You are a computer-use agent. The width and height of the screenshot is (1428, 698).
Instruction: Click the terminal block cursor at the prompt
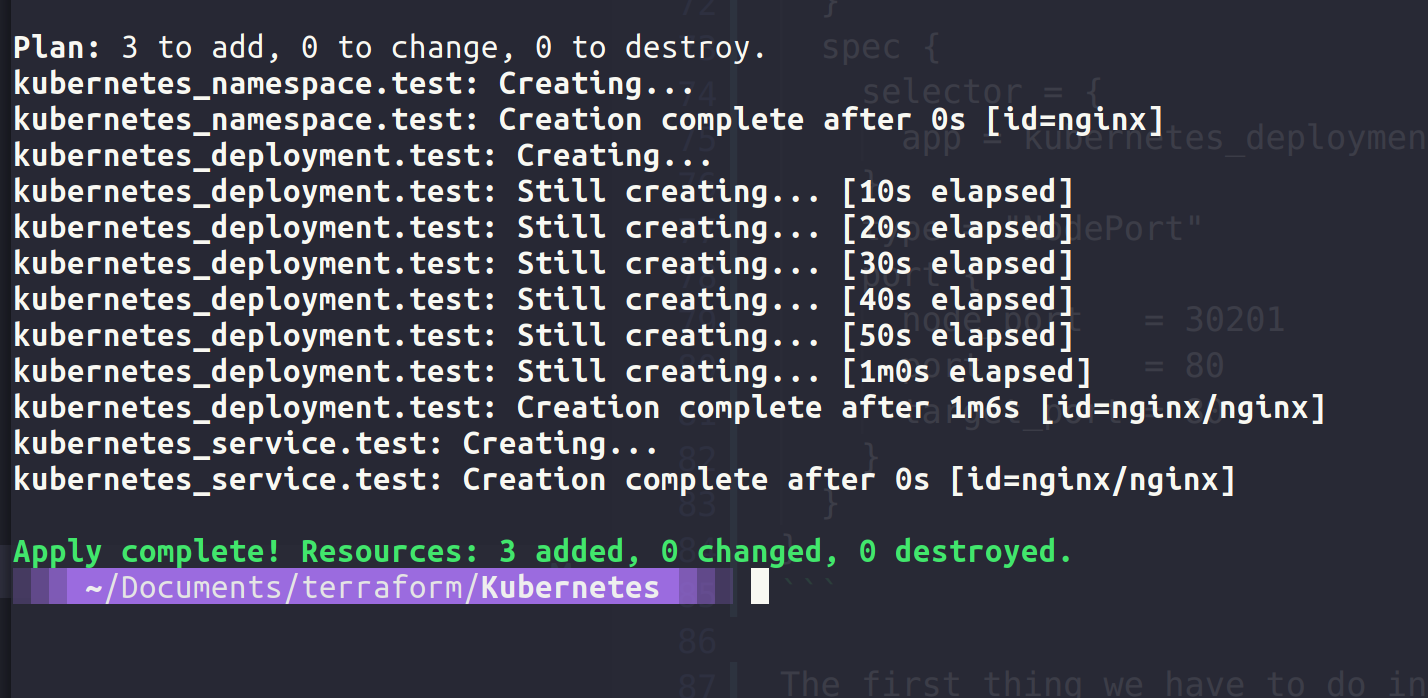(x=760, y=586)
